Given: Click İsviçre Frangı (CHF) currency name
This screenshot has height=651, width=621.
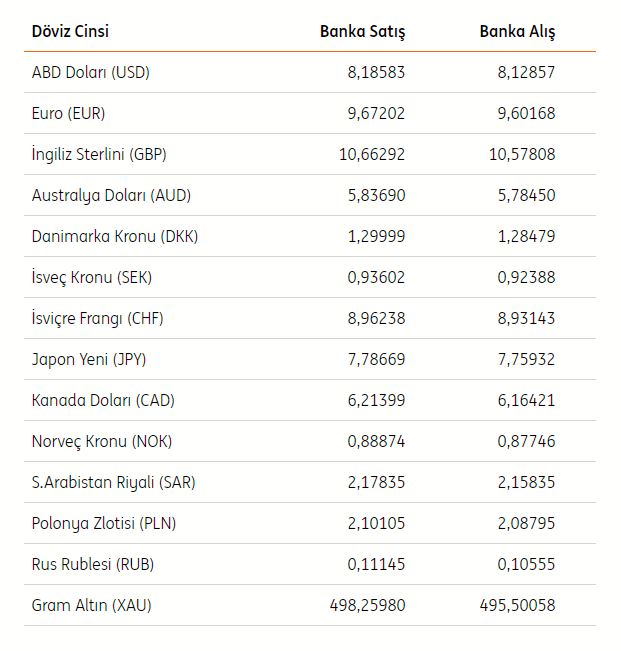Looking at the screenshot, I should [x=97, y=318].
